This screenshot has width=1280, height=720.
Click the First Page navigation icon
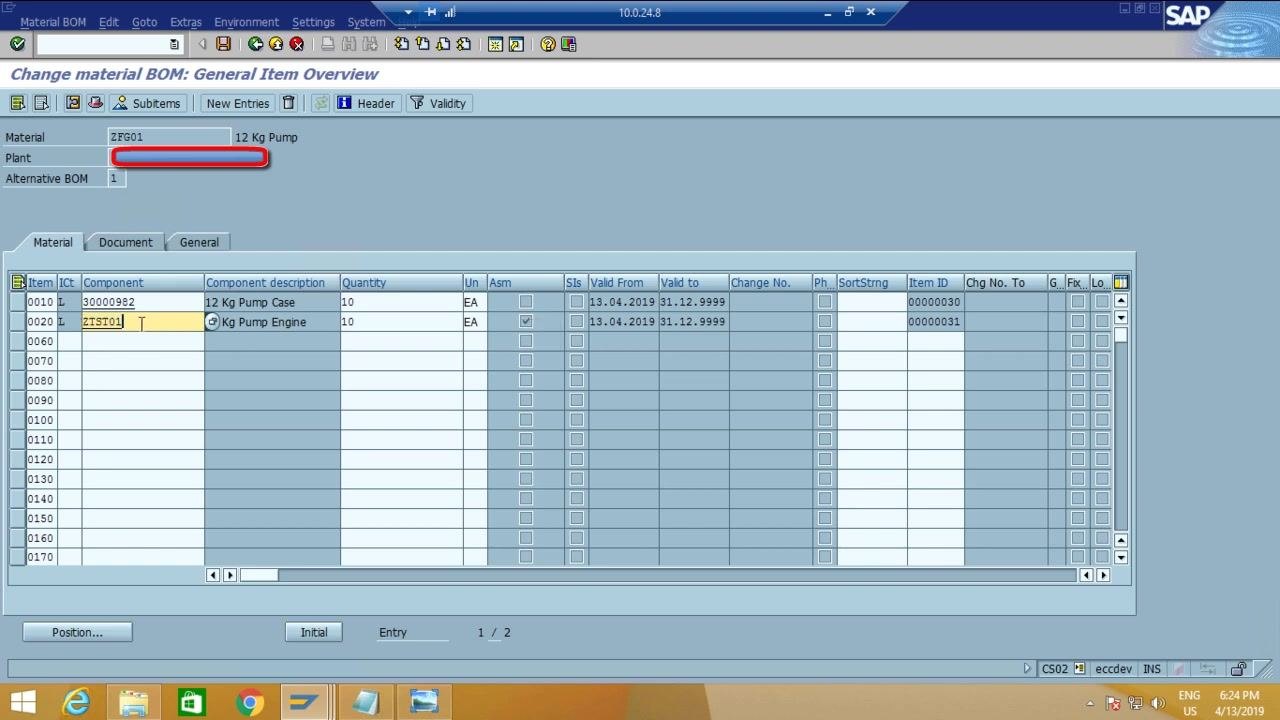coord(401,44)
